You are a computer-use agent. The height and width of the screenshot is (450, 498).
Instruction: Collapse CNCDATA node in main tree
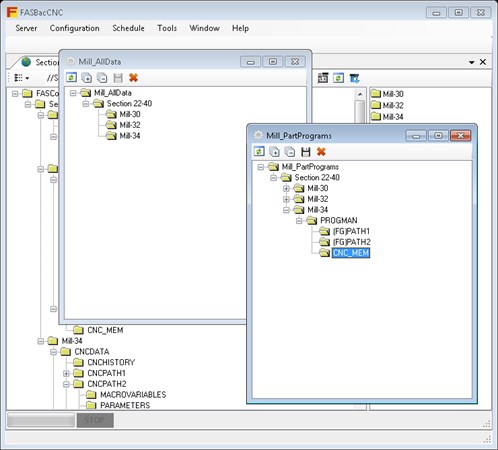click(53, 352)
